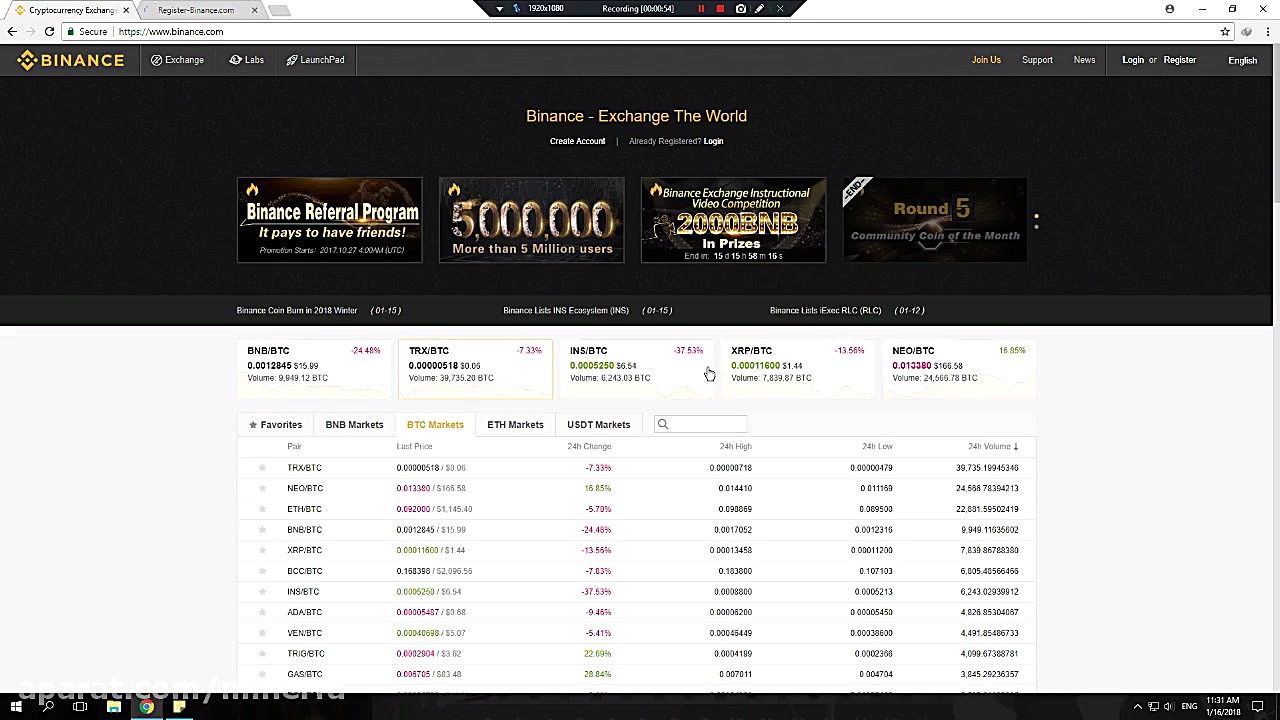Screen dimensions: 1280x720
Task: Select the TRX/BTC ticker card
Action: point(475,367)
